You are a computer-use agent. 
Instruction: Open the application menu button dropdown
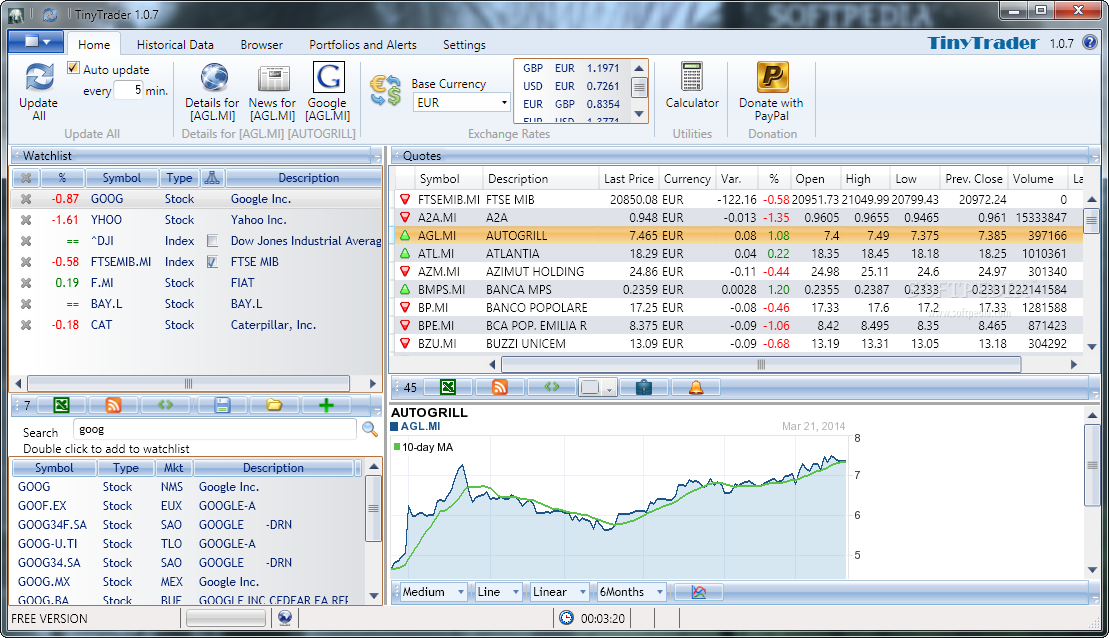pyautogui.click(x=37, y=42)
